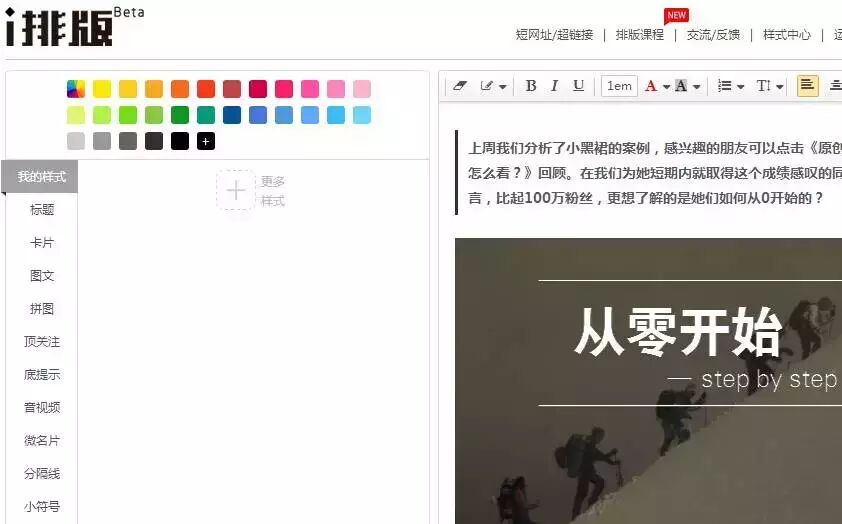
Task: Pick the dark green swatch
Action: click(x=180, y=115)
